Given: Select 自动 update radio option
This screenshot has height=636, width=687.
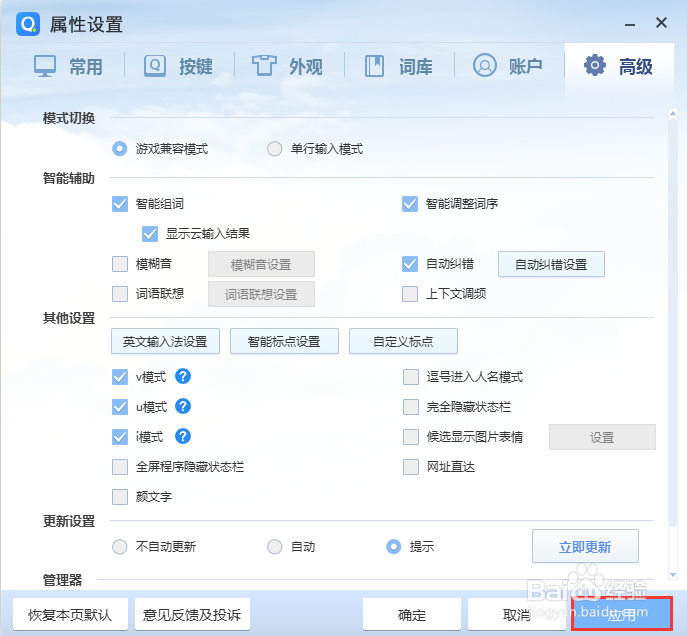Looking at the screenshot, I should click(275, 547).
